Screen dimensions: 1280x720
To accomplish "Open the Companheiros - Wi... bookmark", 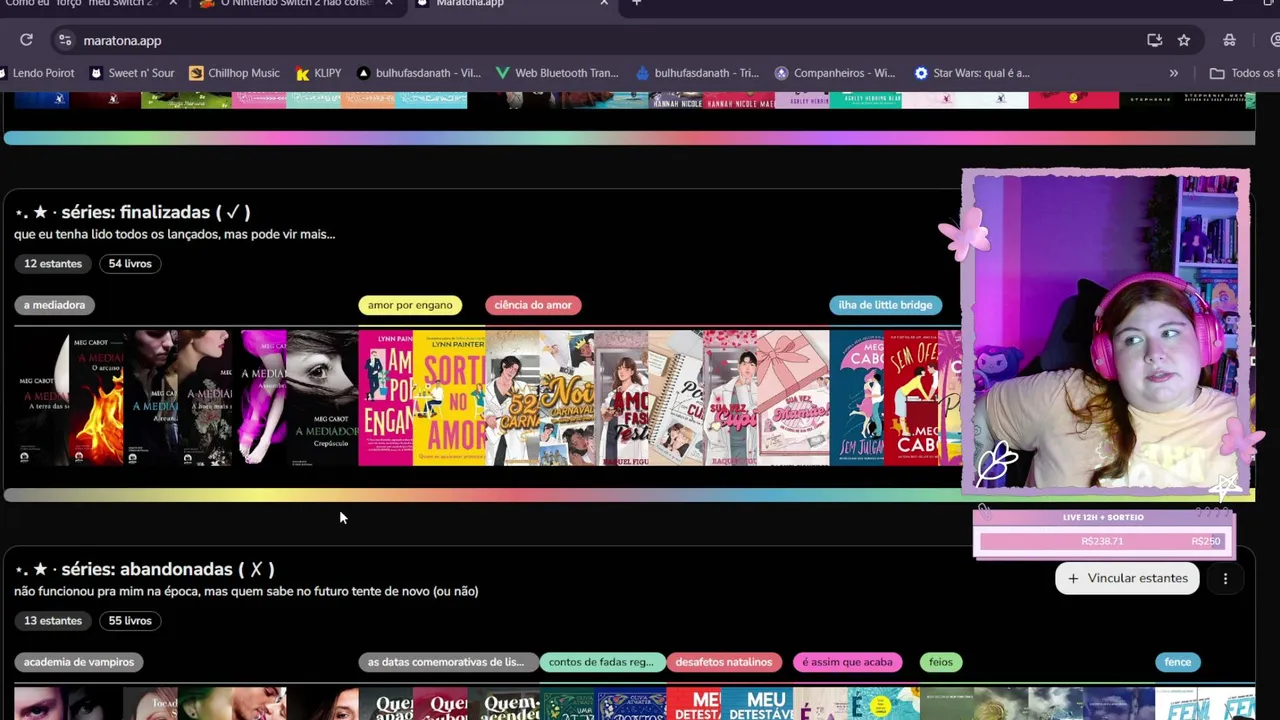I will pos(835,73).
